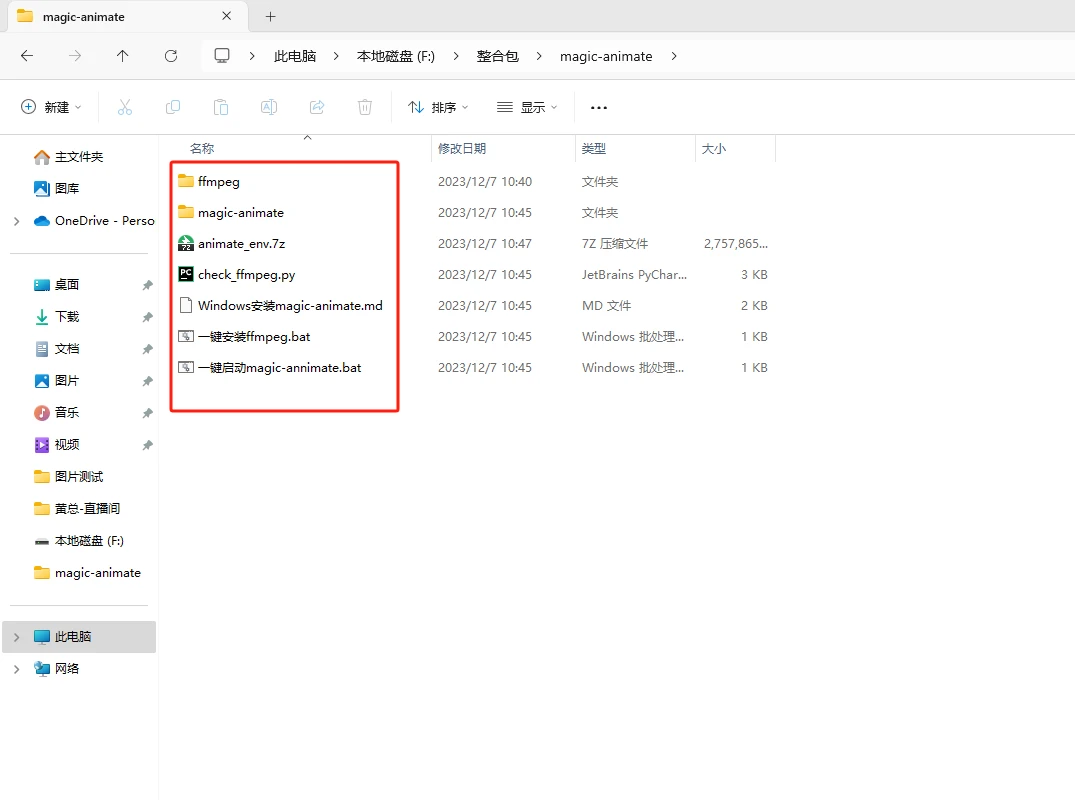This screenshot has width=1075, height=800.
Task: Open the three-dots more options menu
Action: tap(599, 108)
